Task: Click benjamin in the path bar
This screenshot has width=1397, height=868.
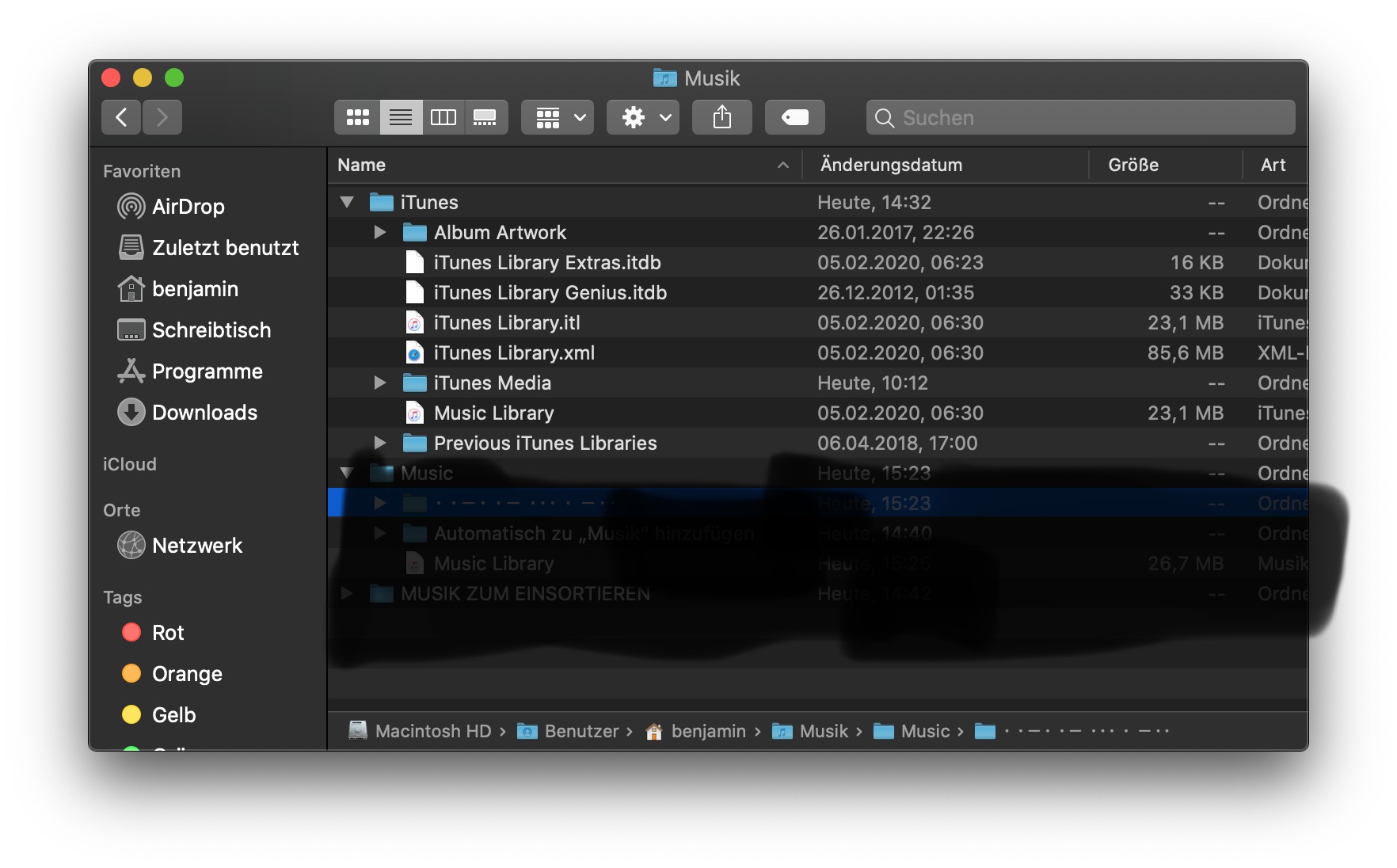Action: 696,731
